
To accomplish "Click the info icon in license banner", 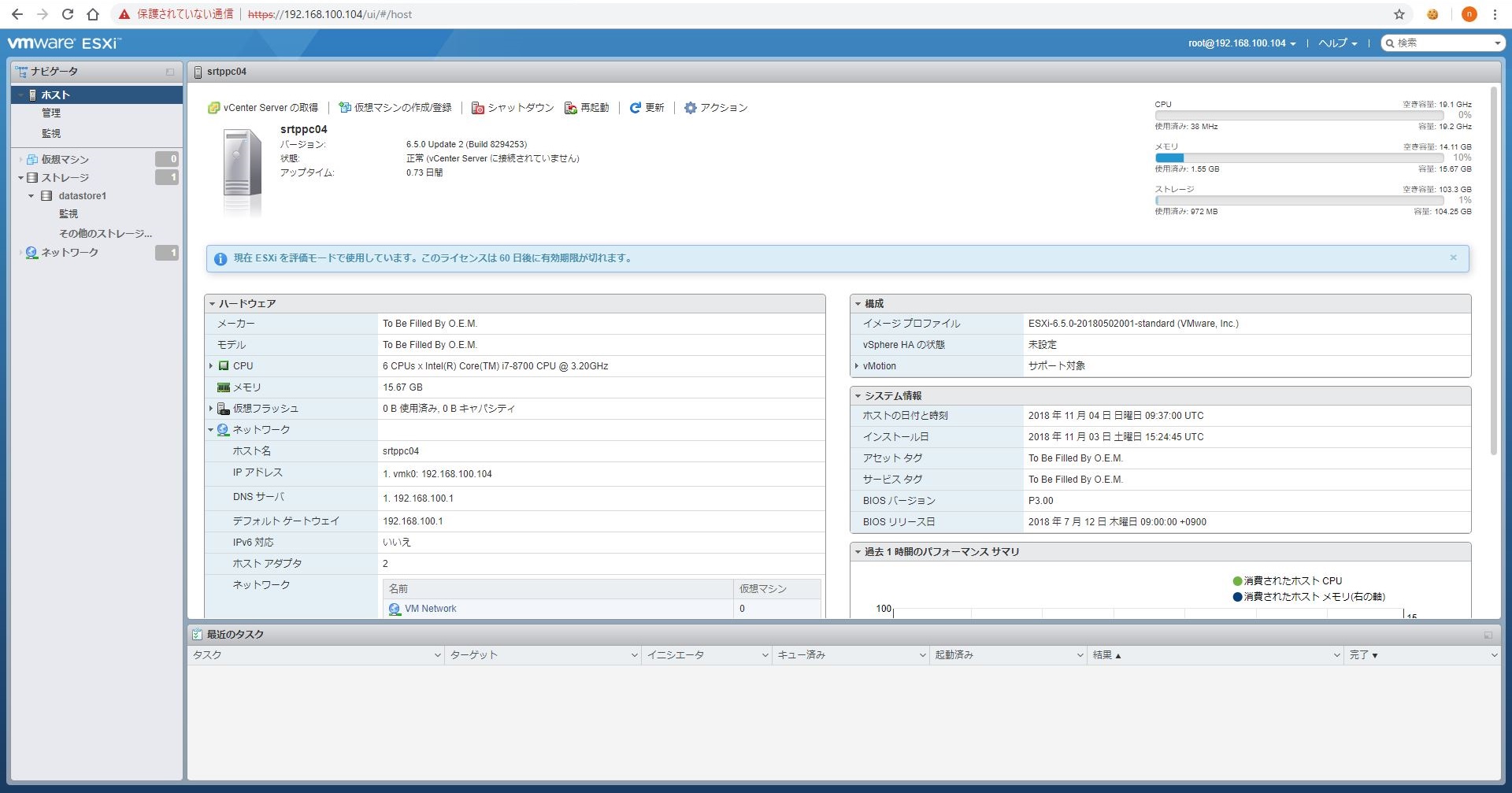I will (220, 258).
